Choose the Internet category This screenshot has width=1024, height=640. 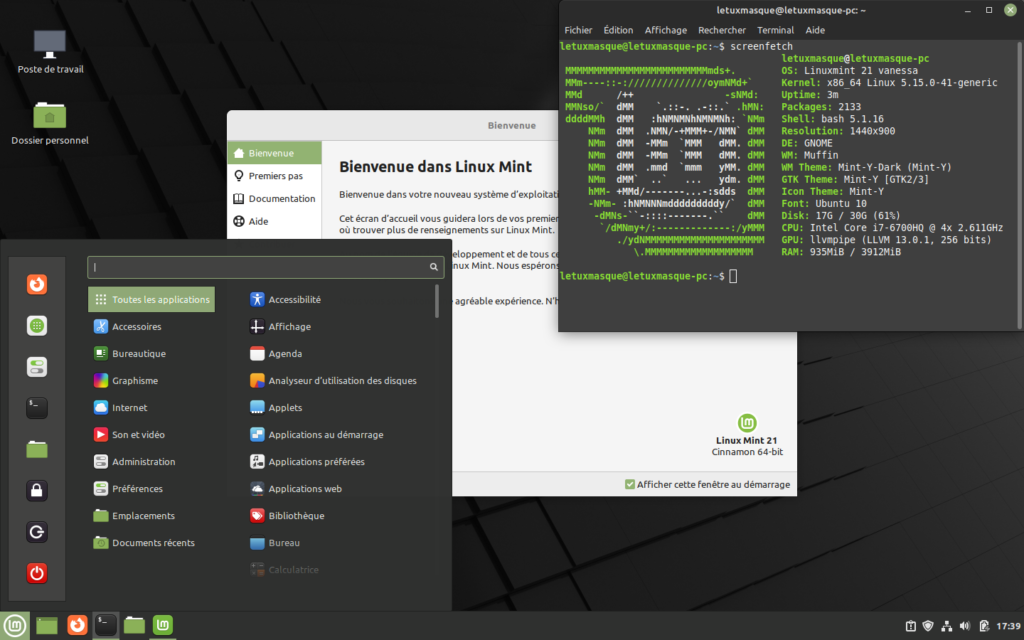coord(121,408)
